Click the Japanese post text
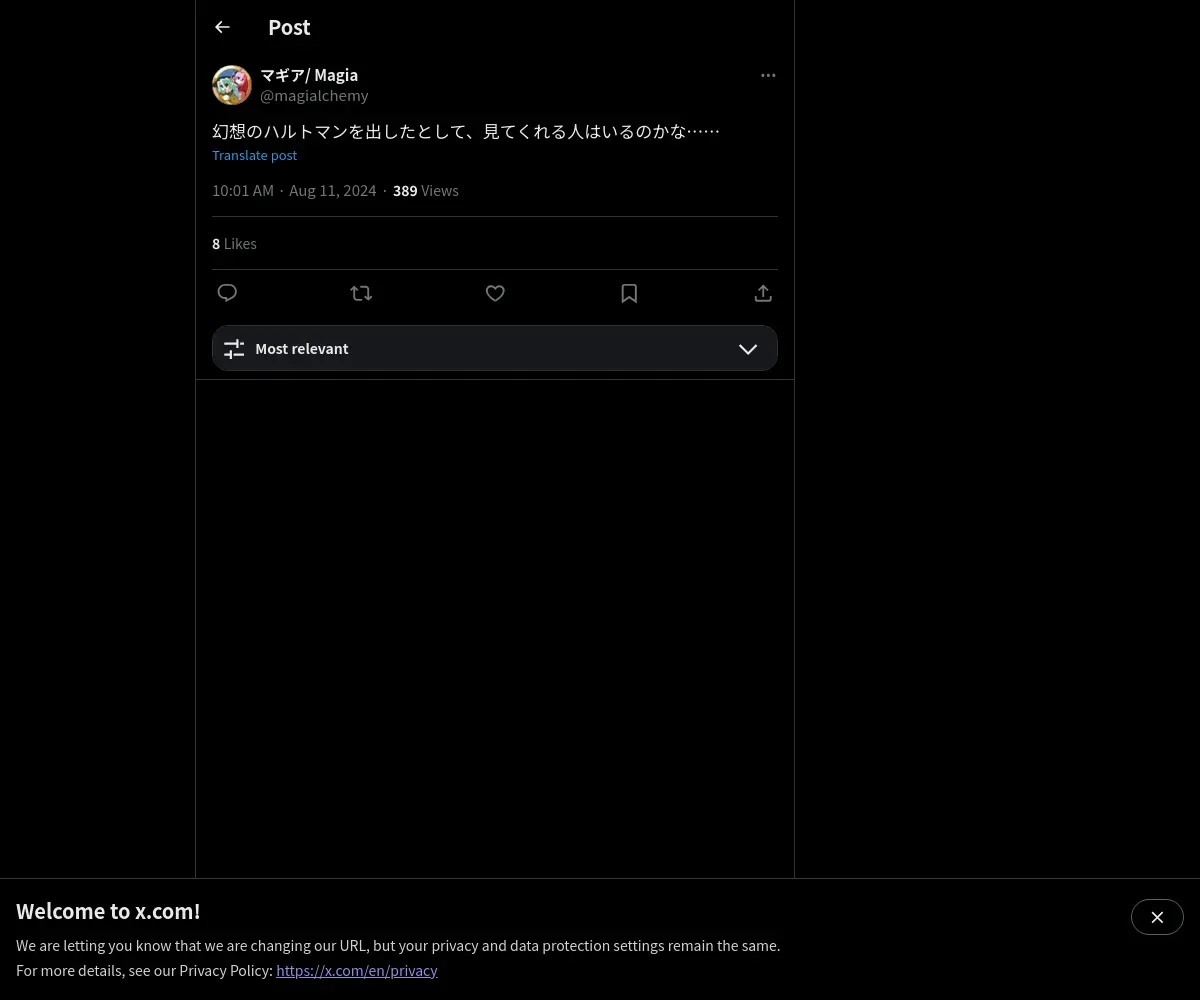This screenshot has width=1200, height=1000. pos(466,131)
